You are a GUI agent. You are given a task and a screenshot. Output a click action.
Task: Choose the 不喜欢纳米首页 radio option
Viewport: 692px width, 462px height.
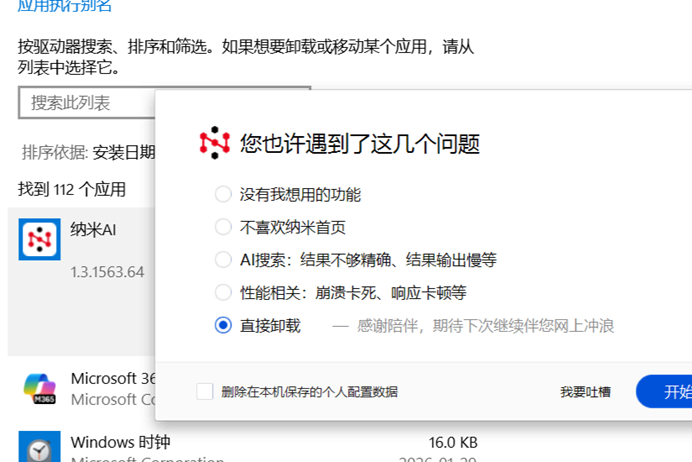[x=223, y=227]
